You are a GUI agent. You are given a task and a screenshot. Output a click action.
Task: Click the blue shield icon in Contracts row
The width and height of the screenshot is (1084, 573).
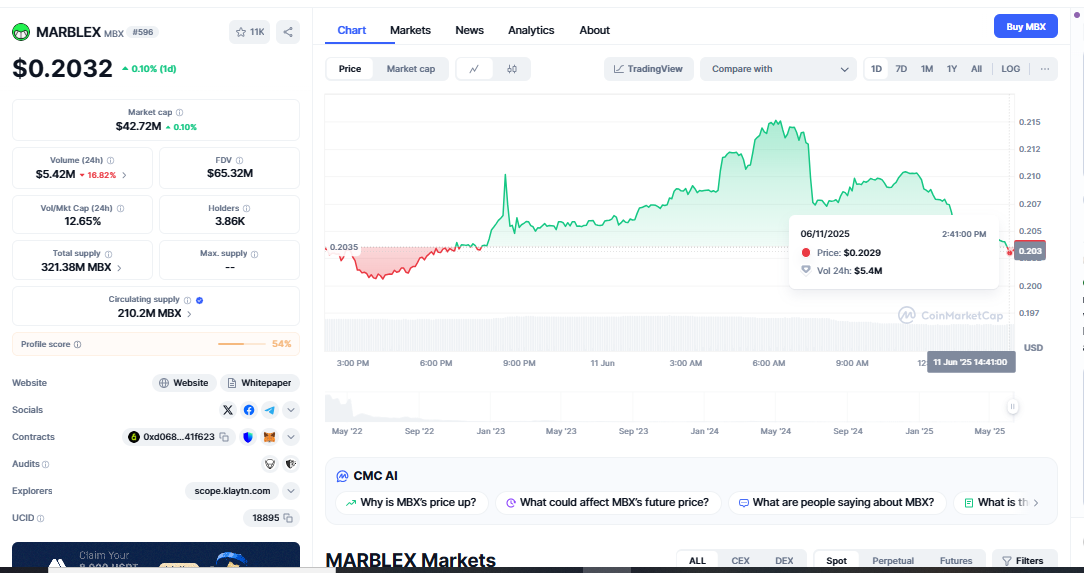pyautogui.click(x=248, y=437)
